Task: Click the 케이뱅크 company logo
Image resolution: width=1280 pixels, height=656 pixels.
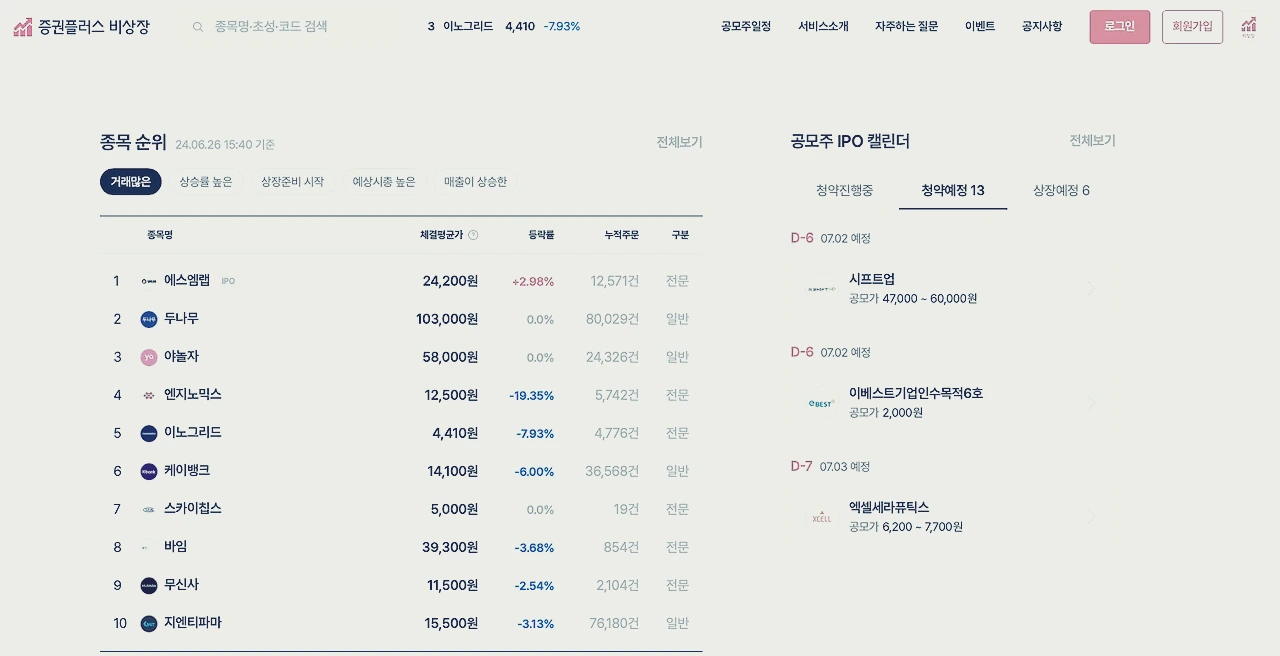Action: 149,471
